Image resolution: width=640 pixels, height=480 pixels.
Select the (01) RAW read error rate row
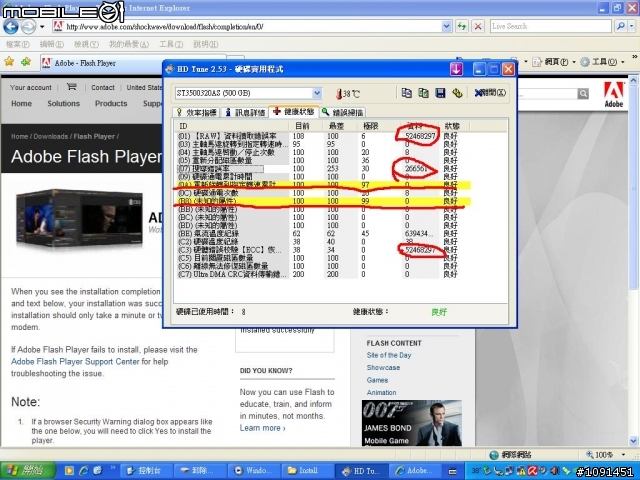(318, 136)
